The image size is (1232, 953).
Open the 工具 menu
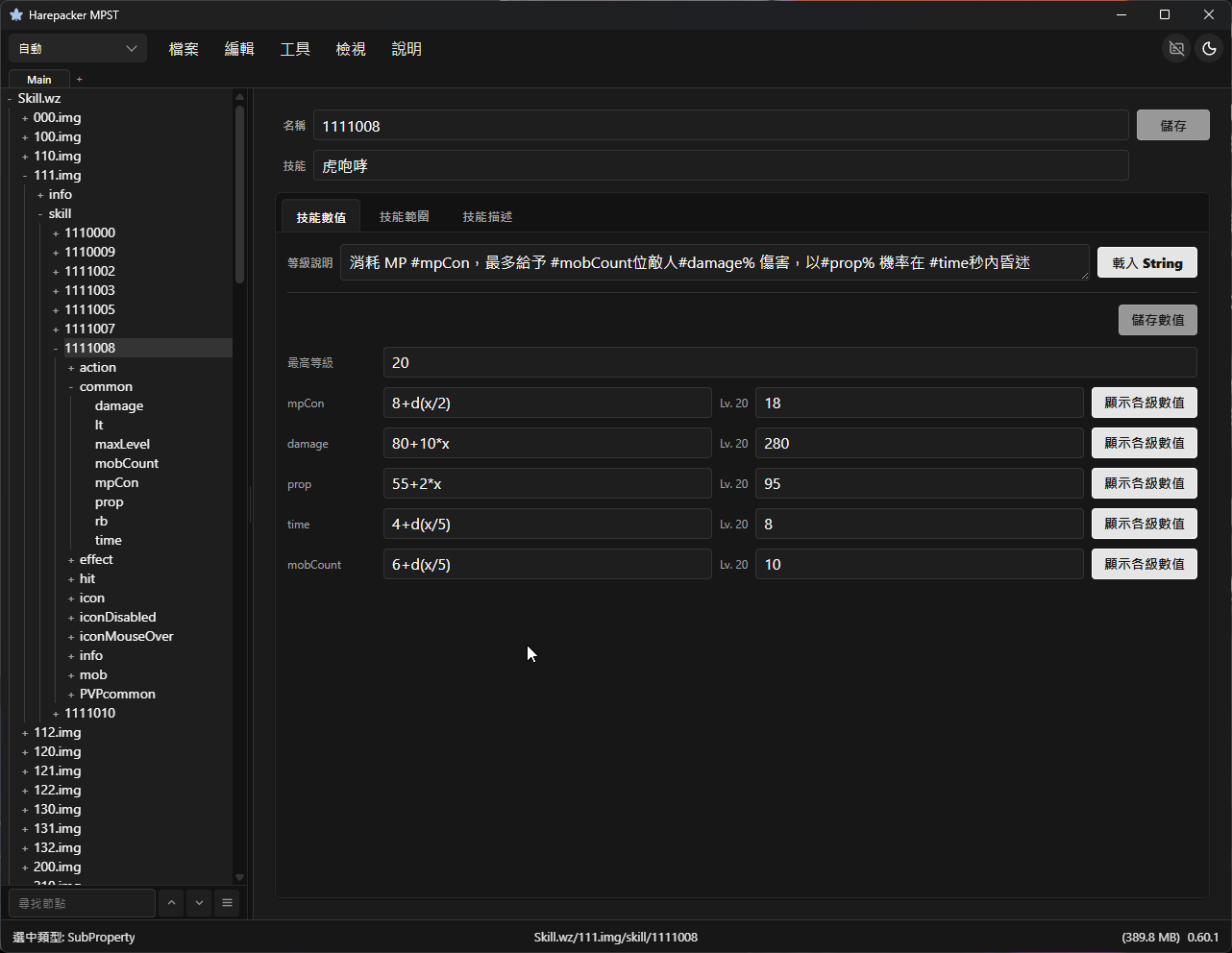click(295, 49)
